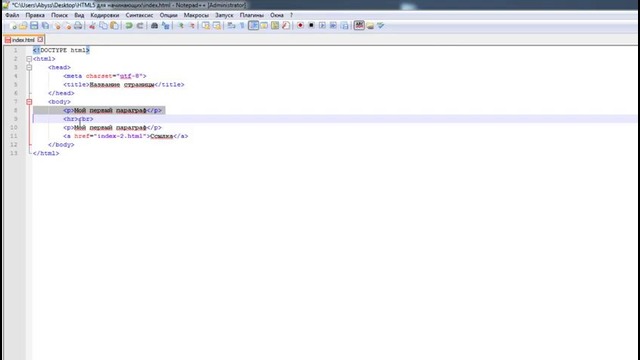Open the ? help menu
Viewport: 640px width, 360px height.
click(x=291, y=15)
